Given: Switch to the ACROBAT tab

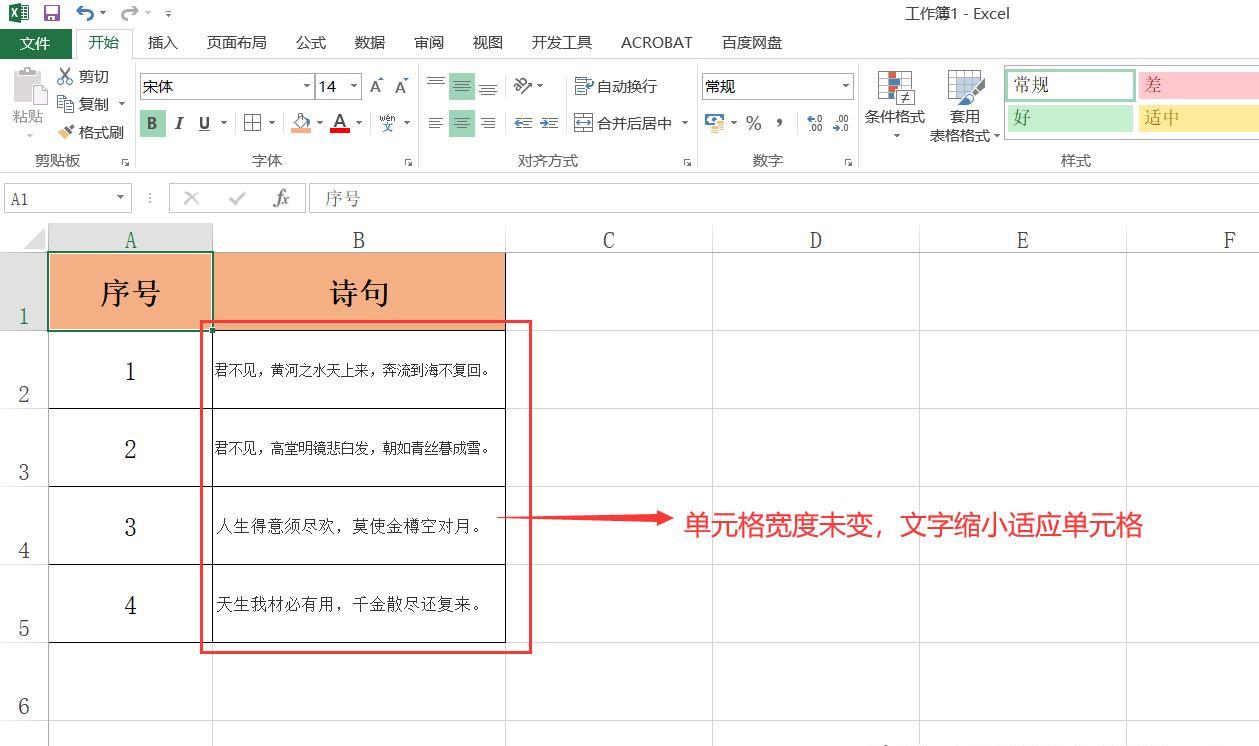Looking at the screenshot, I should click(x=656, y=43).
